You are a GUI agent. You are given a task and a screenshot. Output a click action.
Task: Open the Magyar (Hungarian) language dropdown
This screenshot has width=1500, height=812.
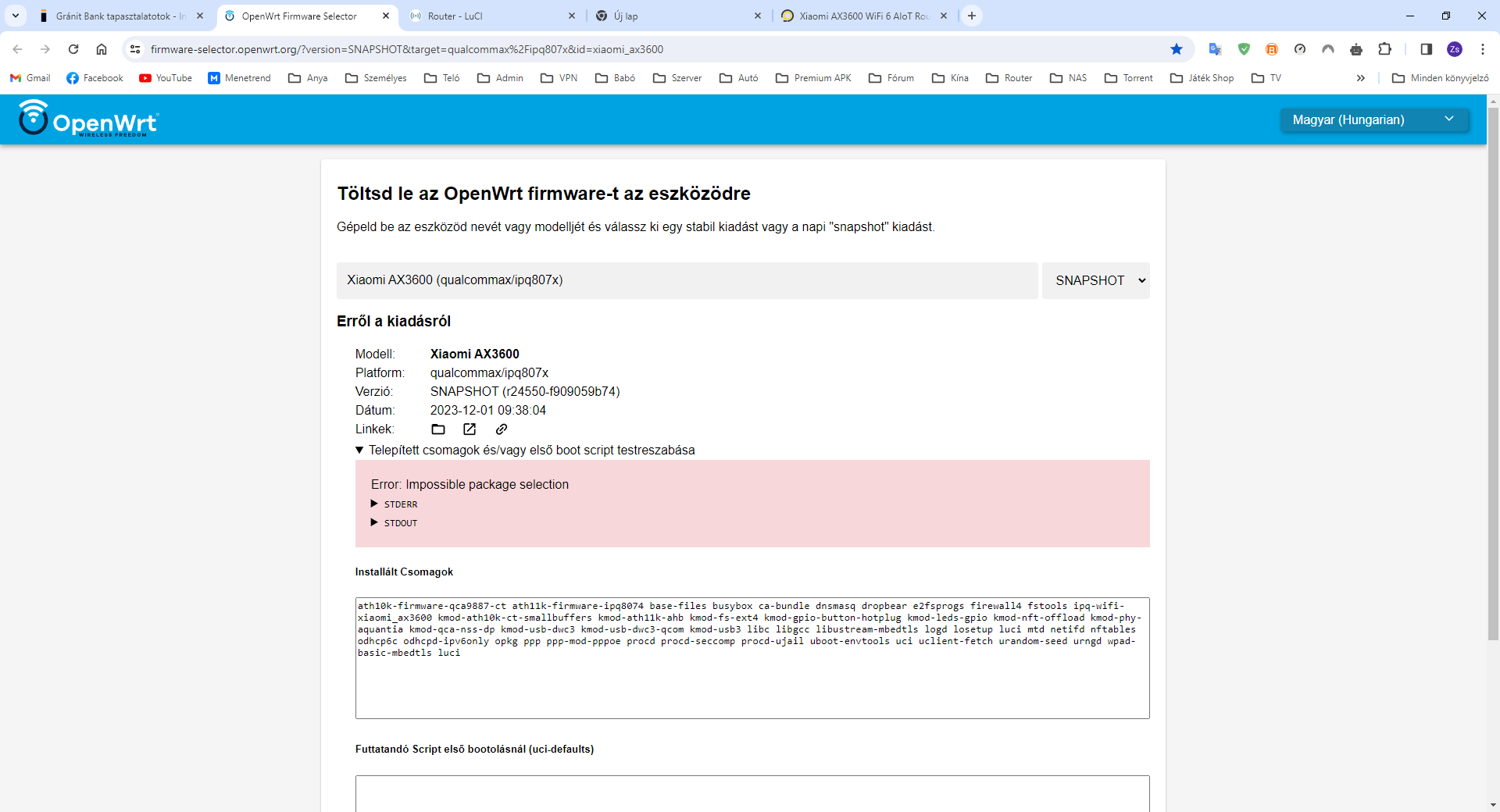coord(1374,119)
